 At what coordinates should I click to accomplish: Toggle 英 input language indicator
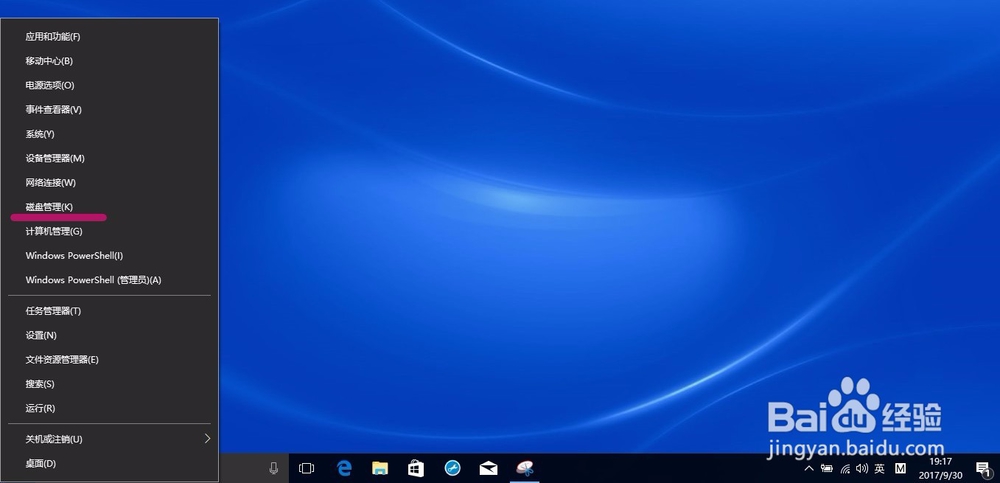[x=880, y=468]
